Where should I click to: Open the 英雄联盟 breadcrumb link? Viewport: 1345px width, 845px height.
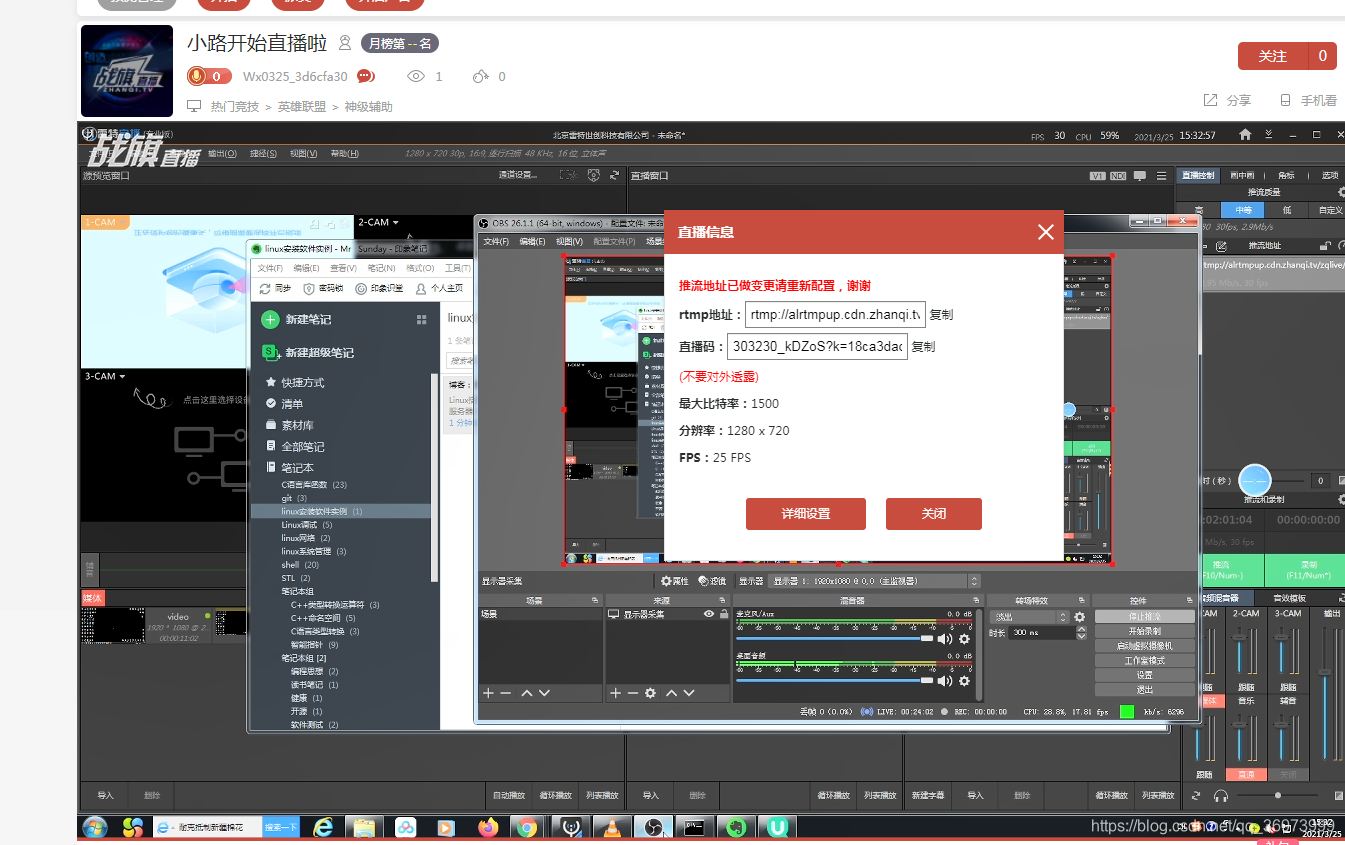coord(302,106)
